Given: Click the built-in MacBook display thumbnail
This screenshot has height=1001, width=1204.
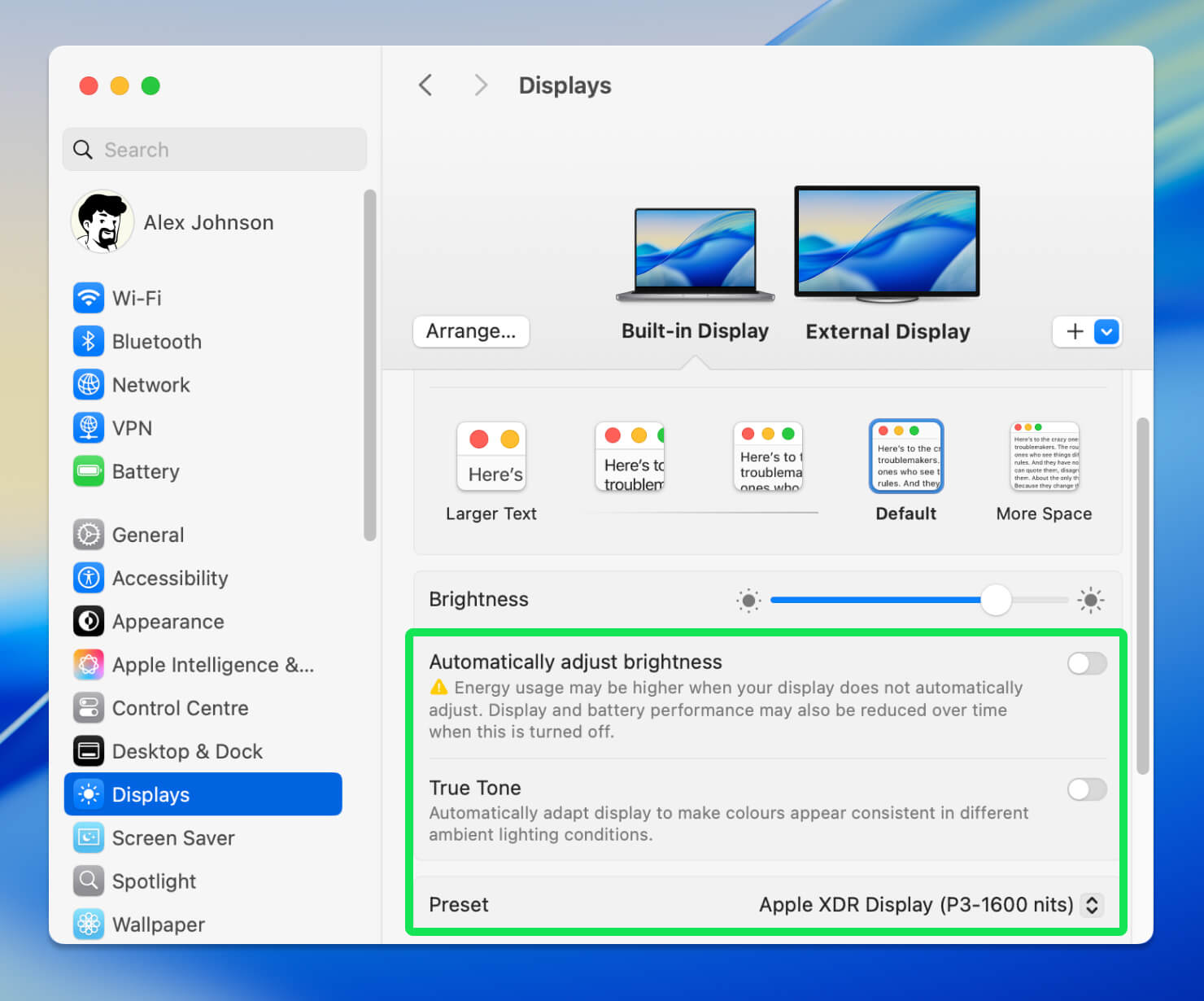Looking at the screenshot, I should (x=696, y=254).
